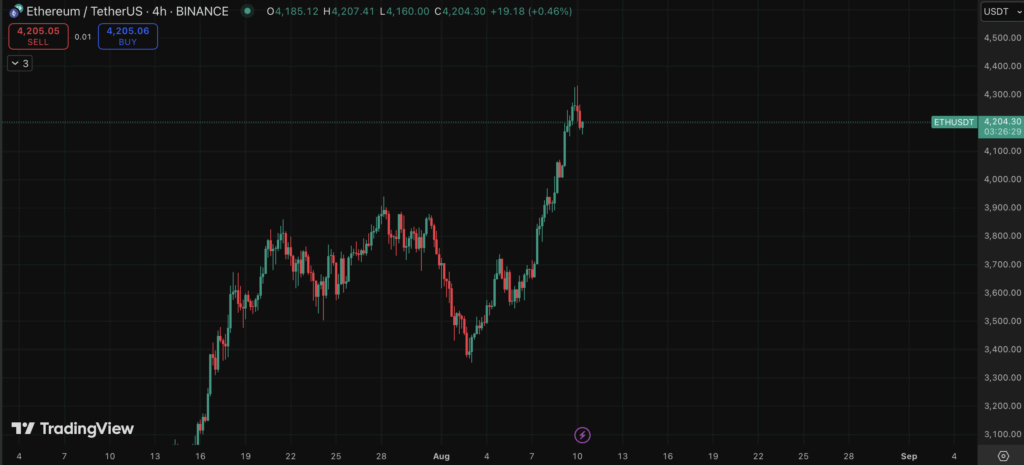Click the 3,500.00 price axis label

[x=1002, y=321]
